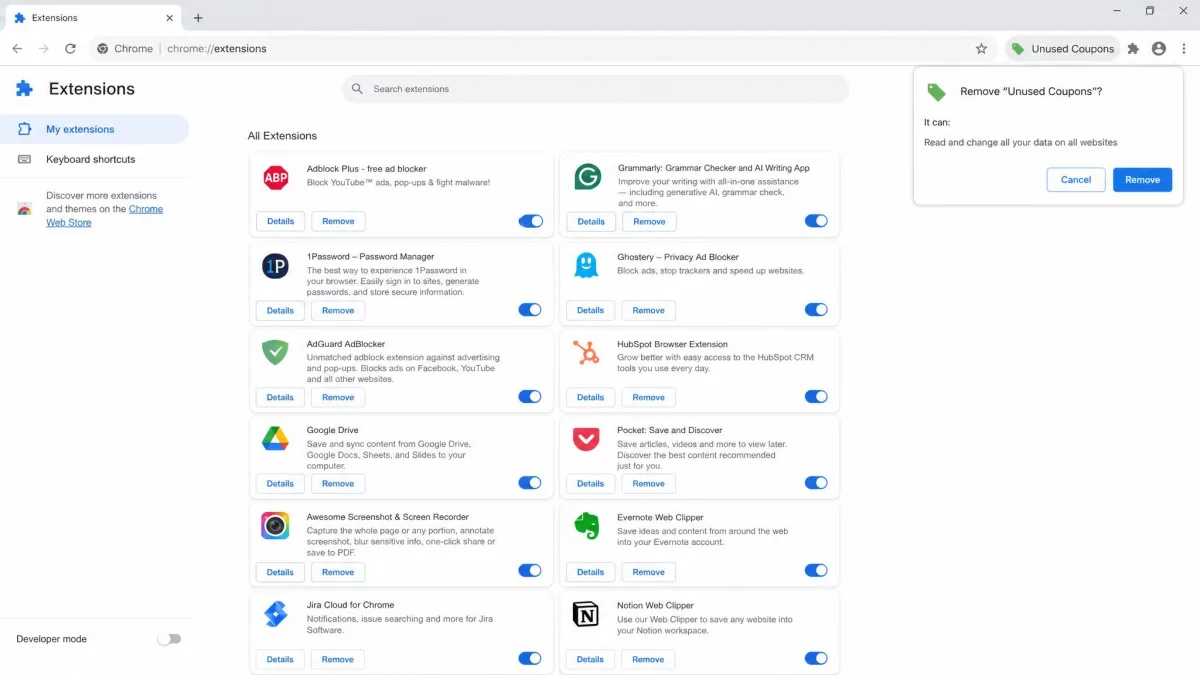Disable the Pocket extension toggle
Viewport: 1200px width, 675px height.
[x=816, y=483]
